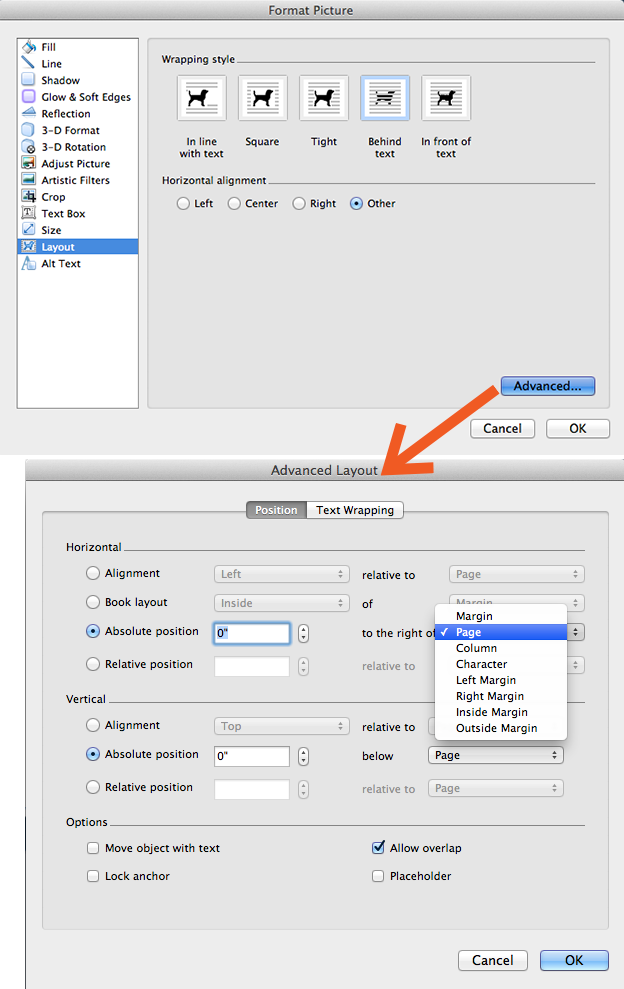This screenshot has width=624, height=989.
Task: Choose Column from the open dropdown list
Action: pos(476,648)
